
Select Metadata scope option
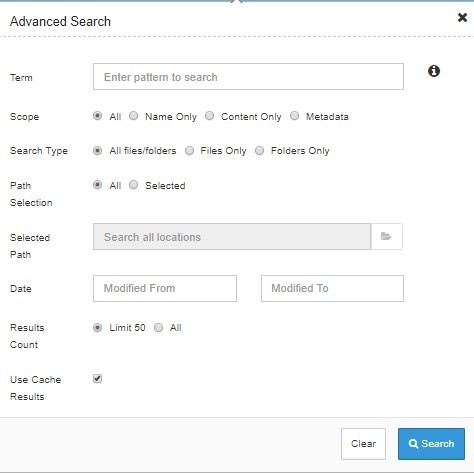(x=294, y=116)
